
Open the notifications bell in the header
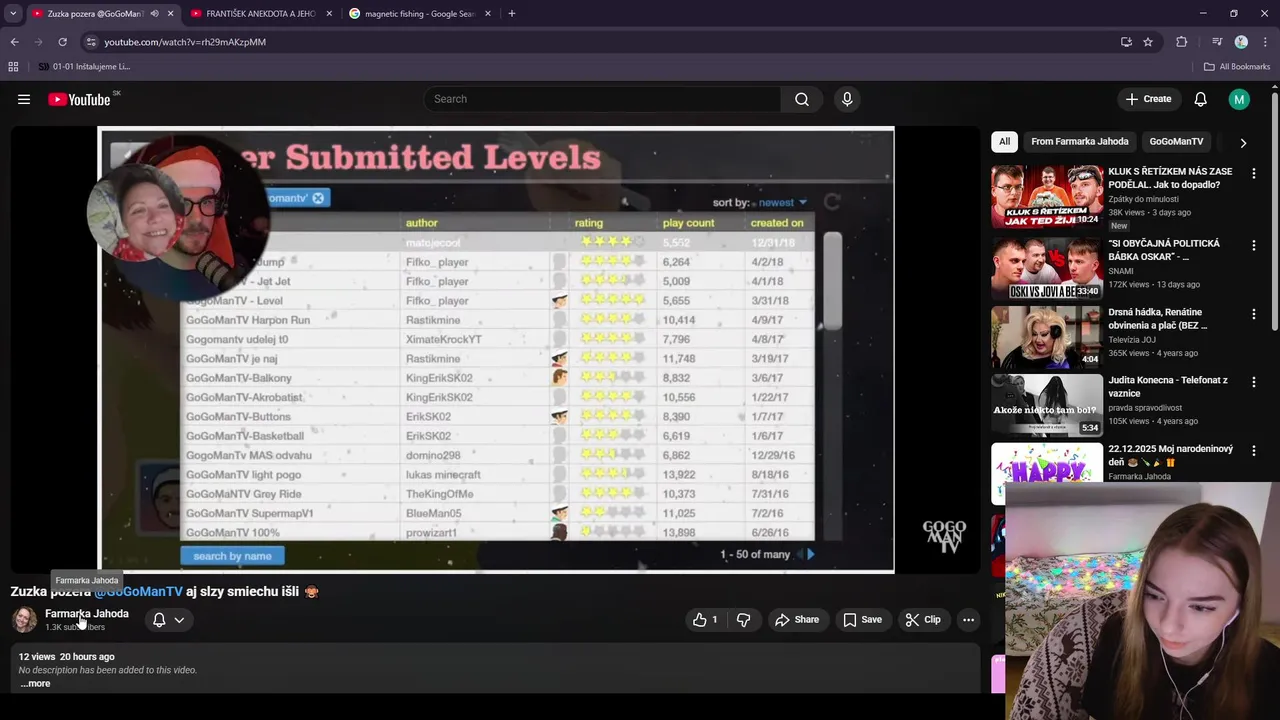[x=1201, y=99]
